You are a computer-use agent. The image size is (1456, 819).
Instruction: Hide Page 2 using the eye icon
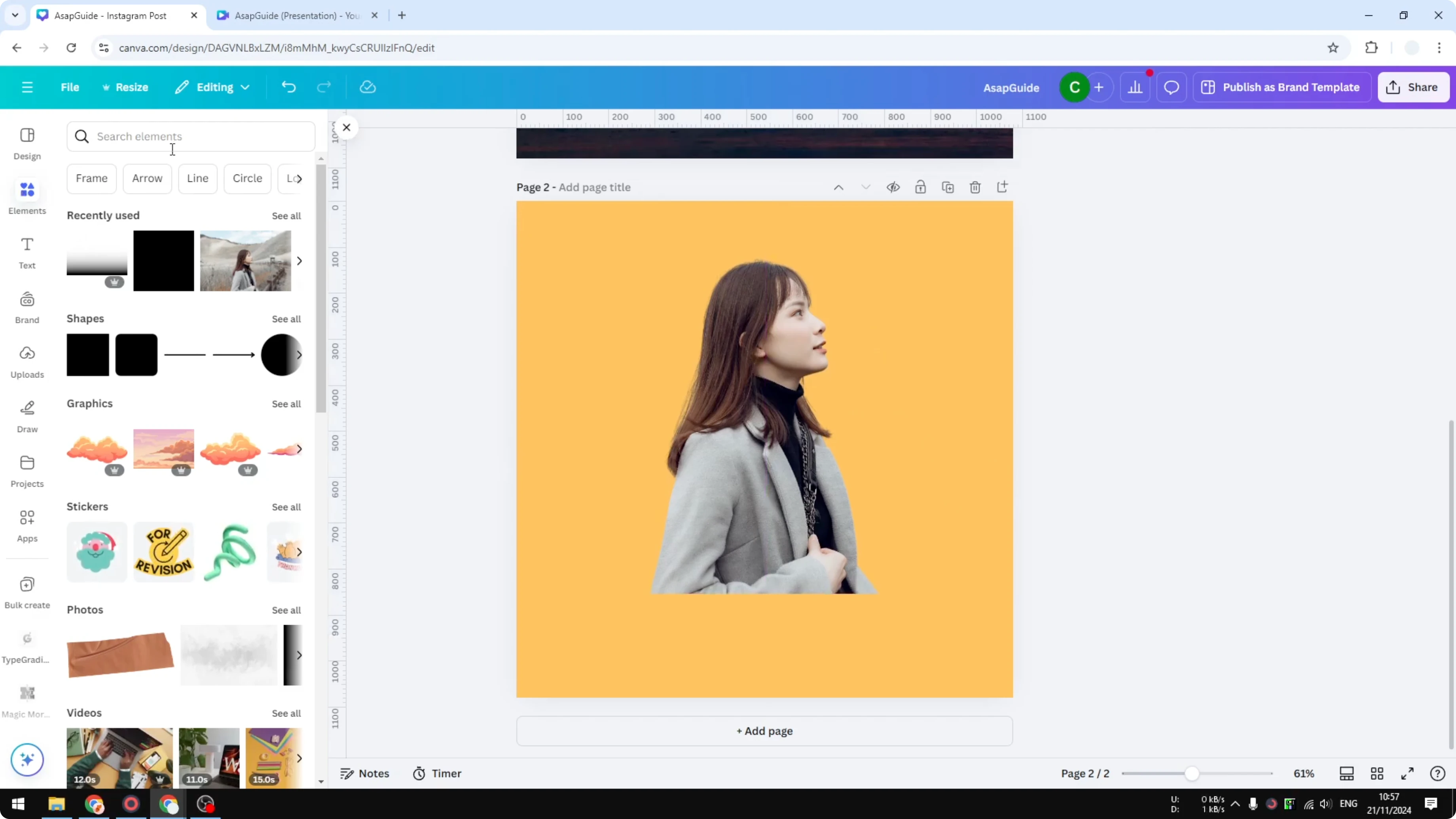pyautogui.click(x=893, y=186)
